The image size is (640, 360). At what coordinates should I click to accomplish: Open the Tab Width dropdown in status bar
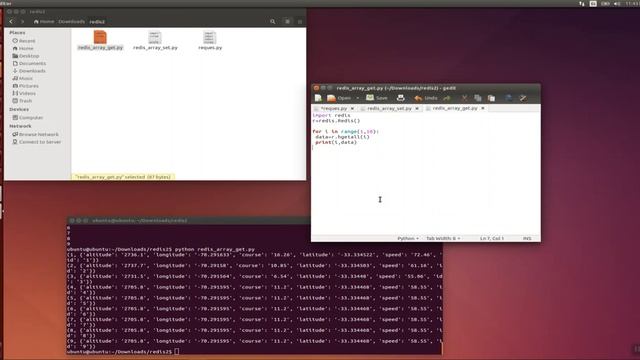click(443, 238)
